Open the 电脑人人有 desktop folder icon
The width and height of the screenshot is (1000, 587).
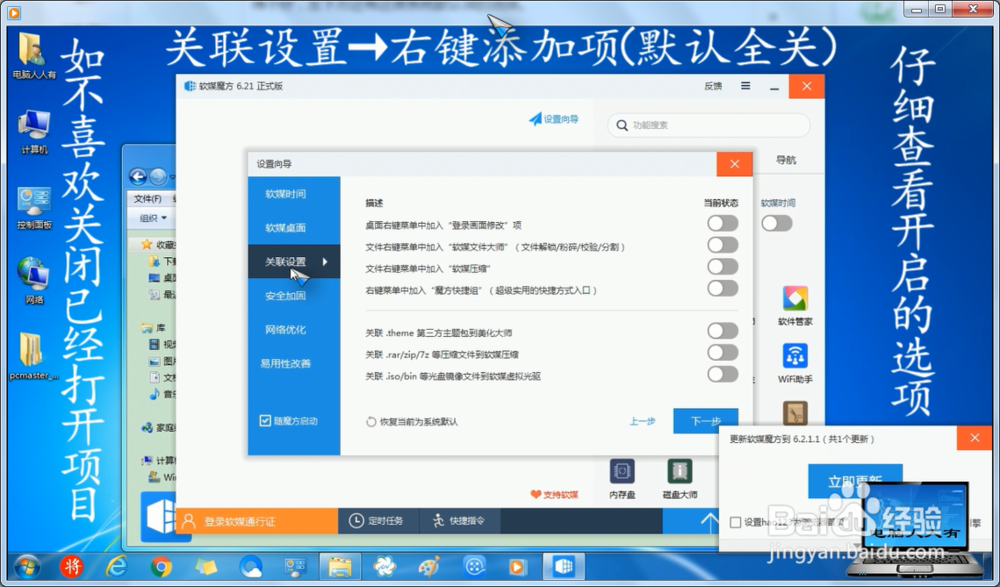click(34, 56)
